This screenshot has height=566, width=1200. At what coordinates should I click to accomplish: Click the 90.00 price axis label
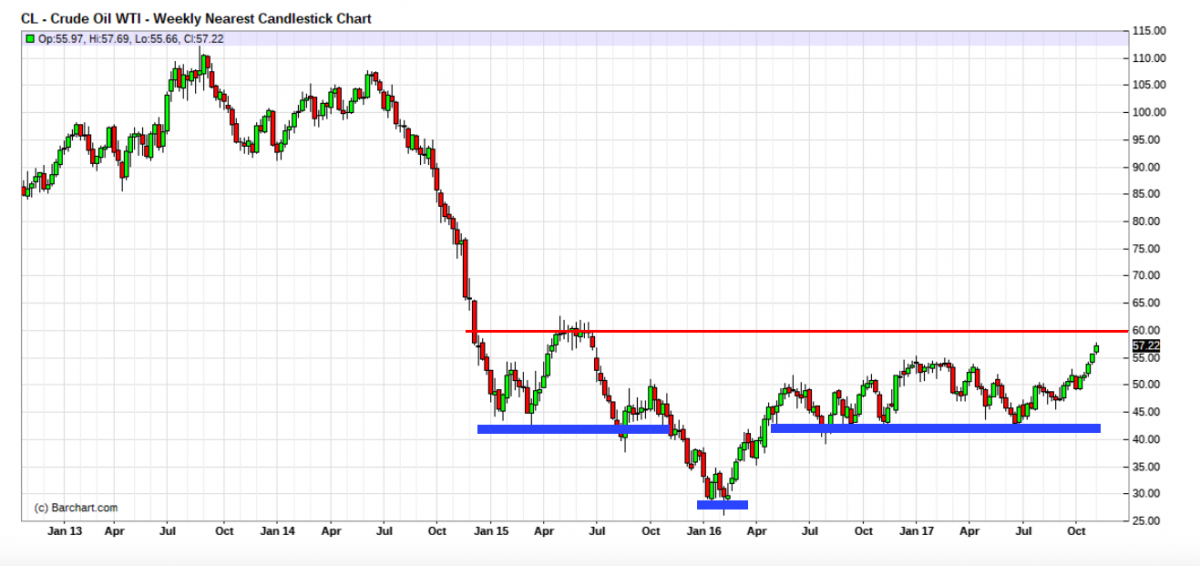point(1146,167)
